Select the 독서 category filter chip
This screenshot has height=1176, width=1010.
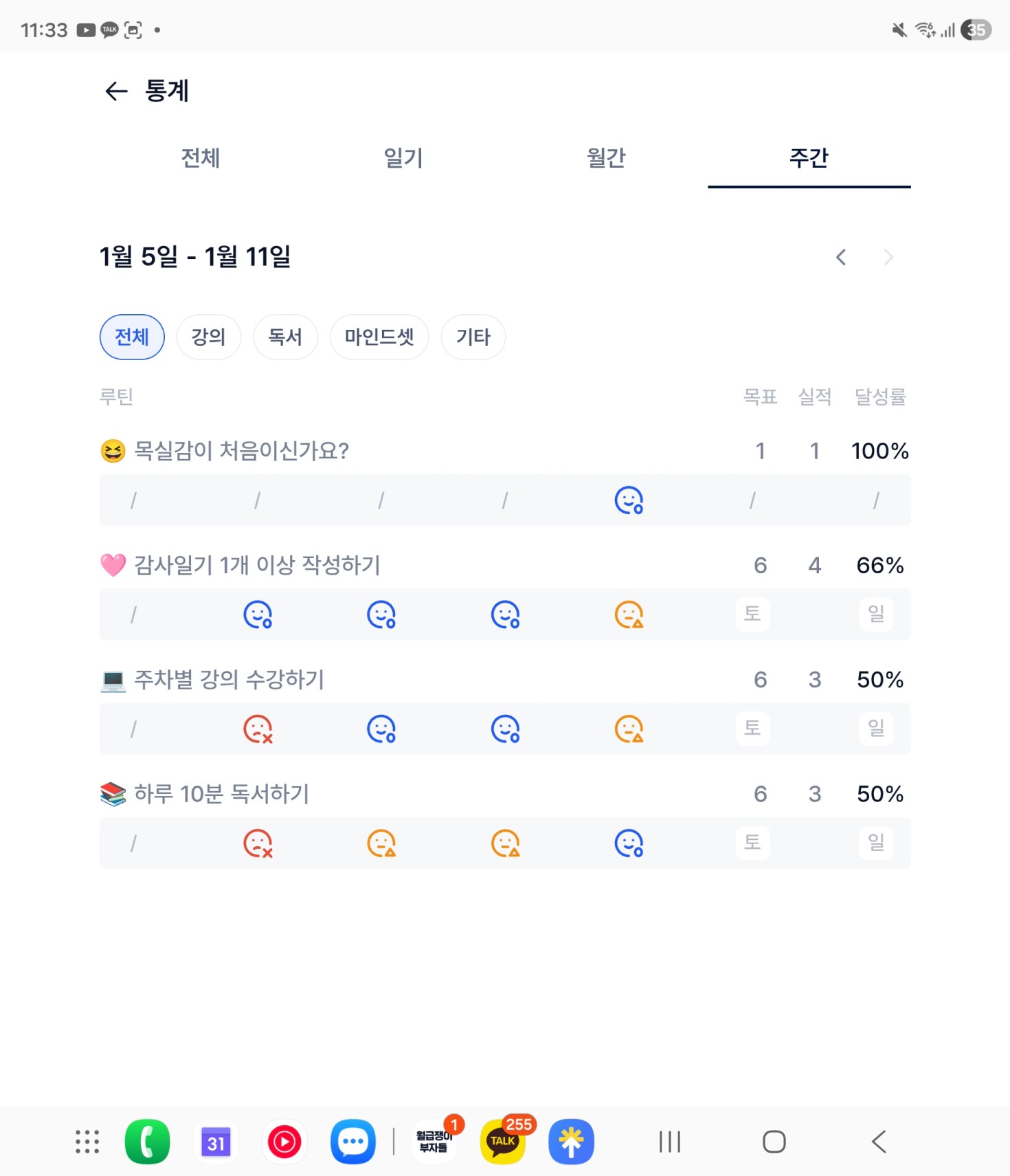click(x=285, y=337)
